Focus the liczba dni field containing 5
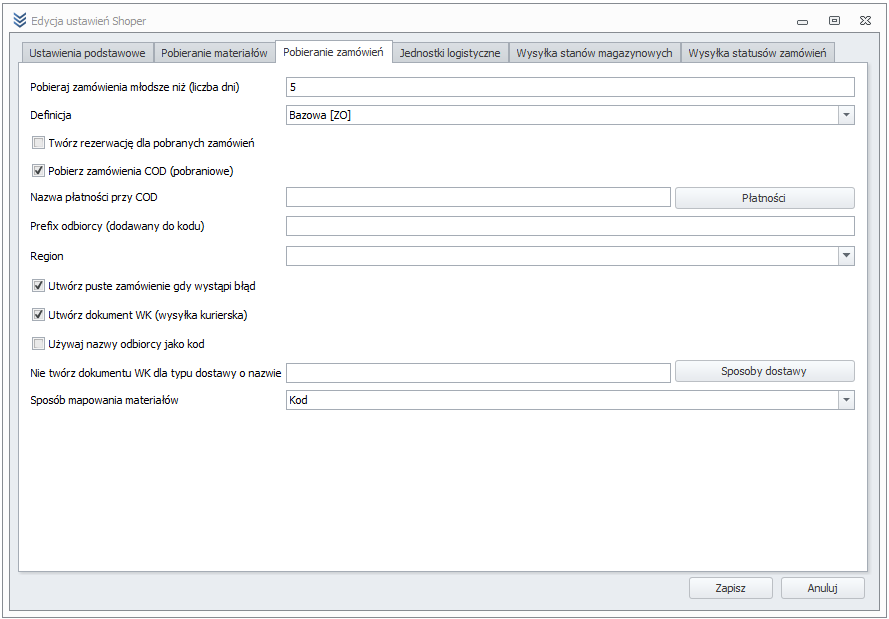Screen dimensions: 889x619 [570, 87]
